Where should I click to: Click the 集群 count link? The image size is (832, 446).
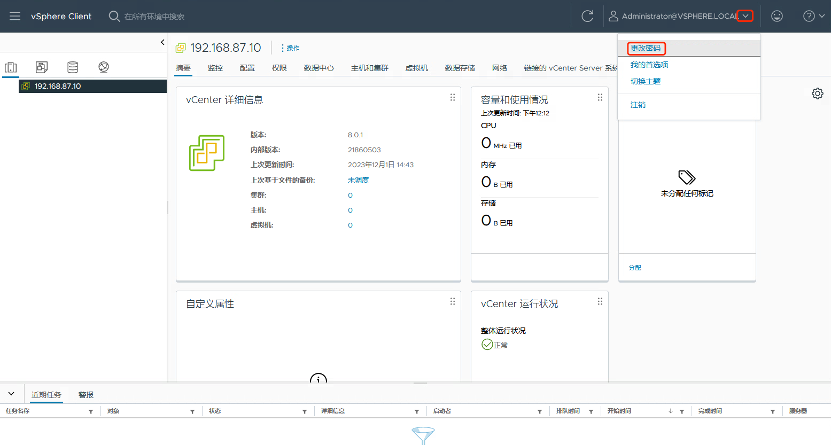pyautogui.click(x=350, y=195)
